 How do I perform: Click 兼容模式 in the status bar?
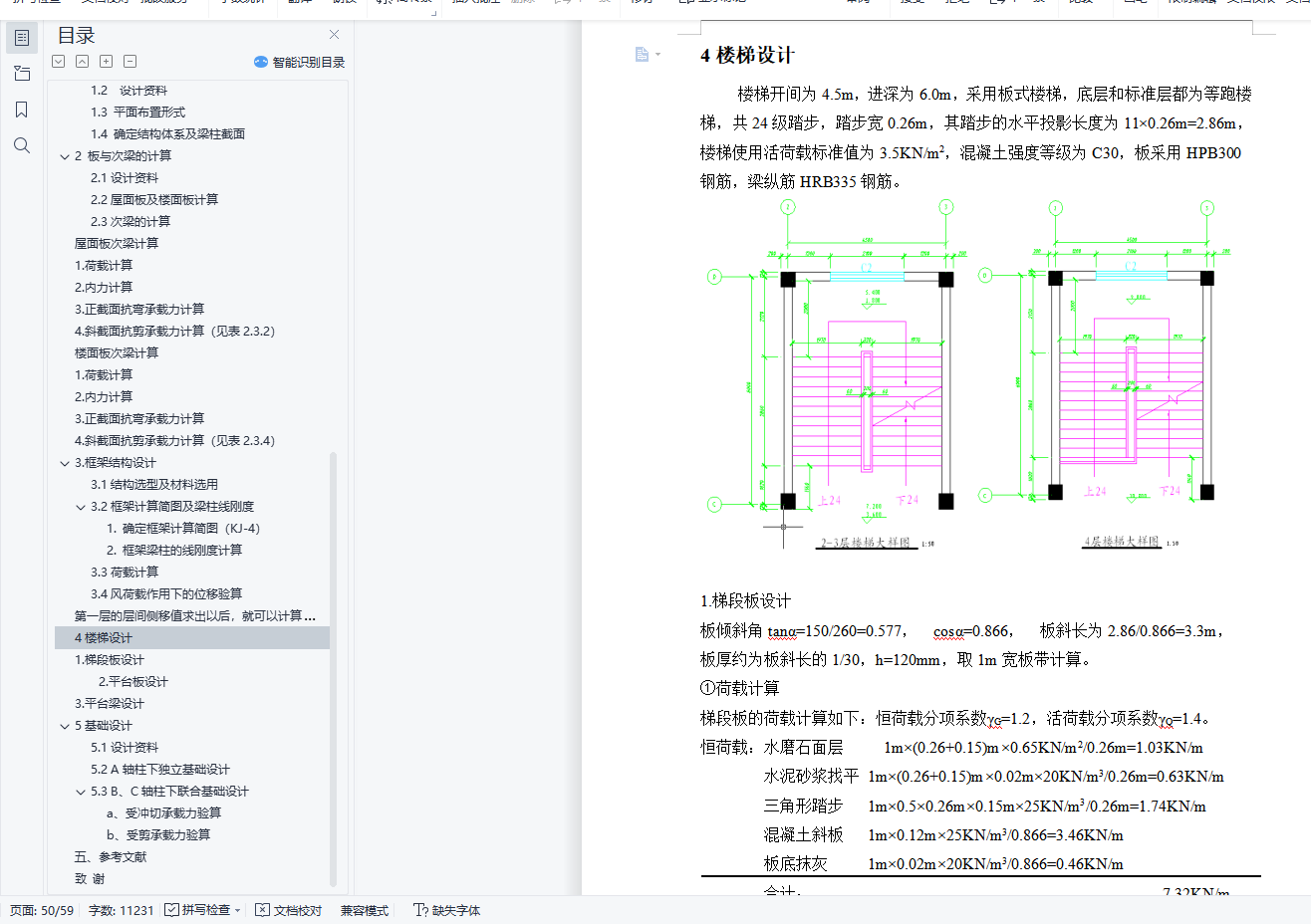coord(365,910)
